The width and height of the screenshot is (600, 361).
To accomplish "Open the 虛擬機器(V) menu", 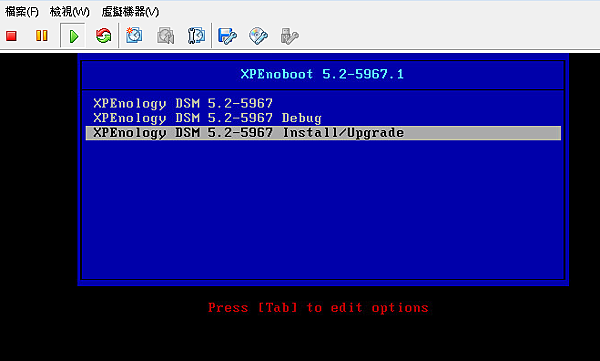I will click(130, 12).
